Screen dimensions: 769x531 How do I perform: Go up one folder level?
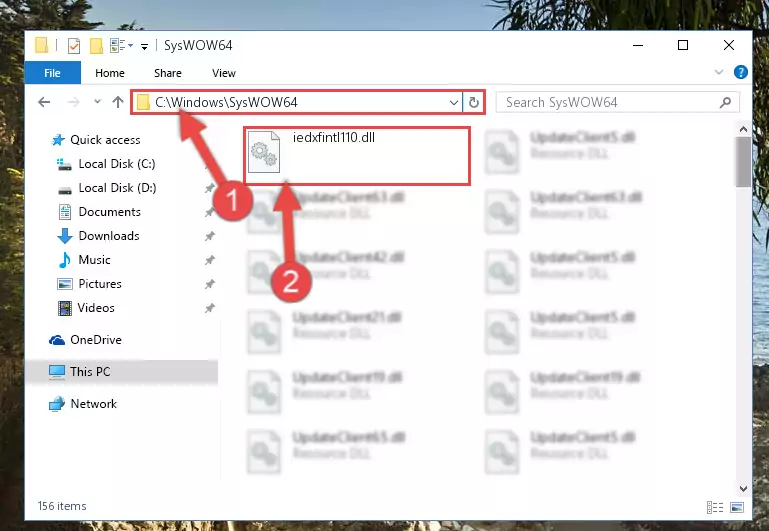[118, 102]
